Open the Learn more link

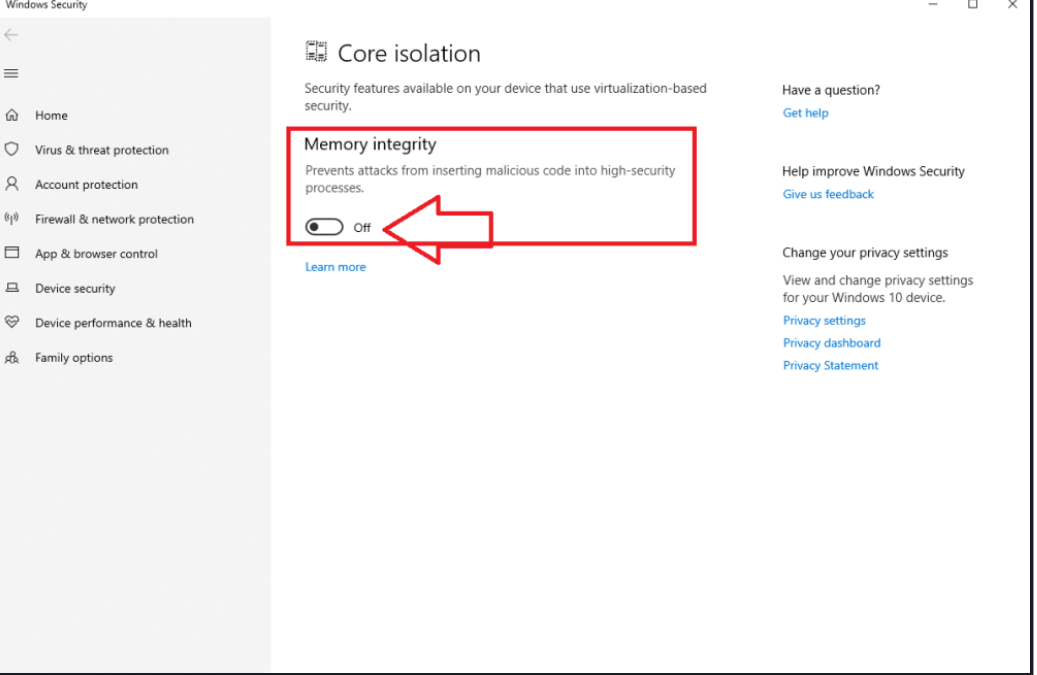(x=335, y=266)
